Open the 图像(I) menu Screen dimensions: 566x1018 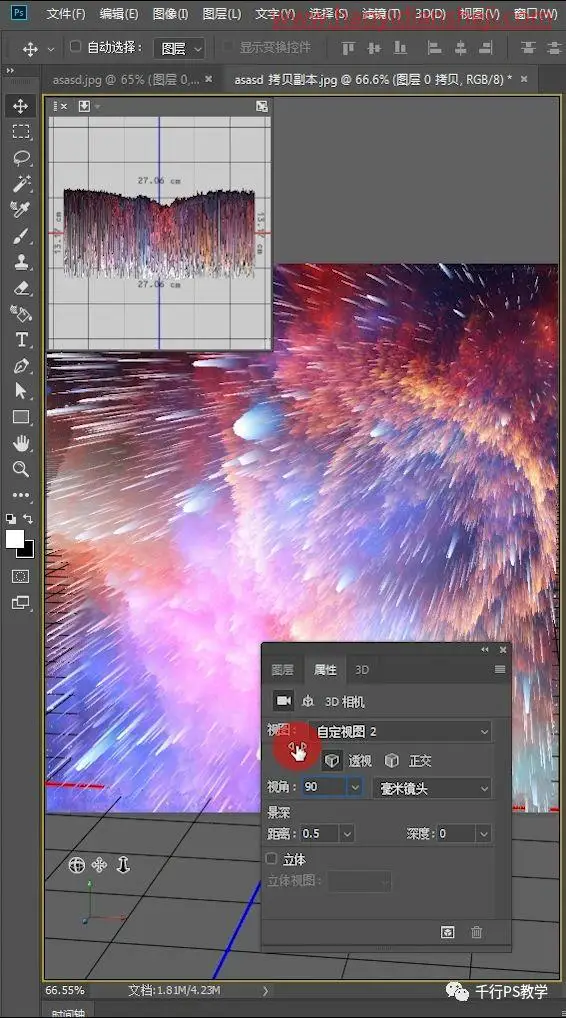click(170, 14)
